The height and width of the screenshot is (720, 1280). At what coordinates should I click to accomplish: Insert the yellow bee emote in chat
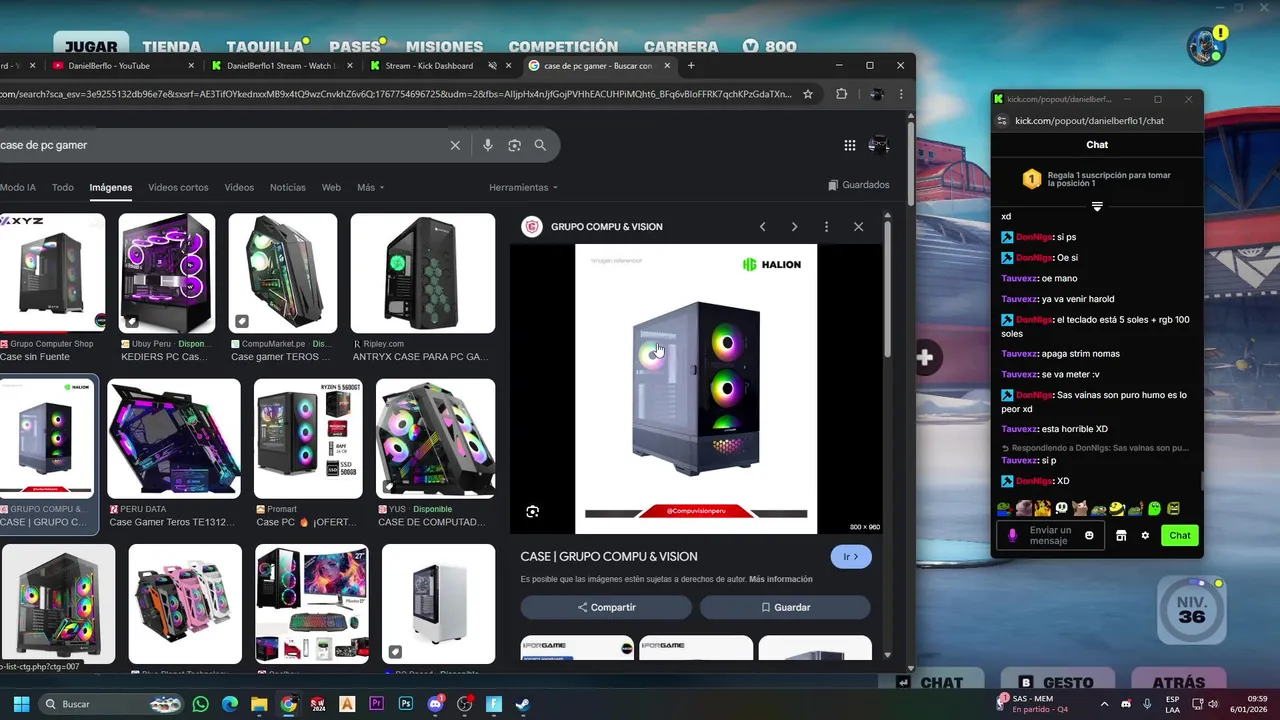1117,508
